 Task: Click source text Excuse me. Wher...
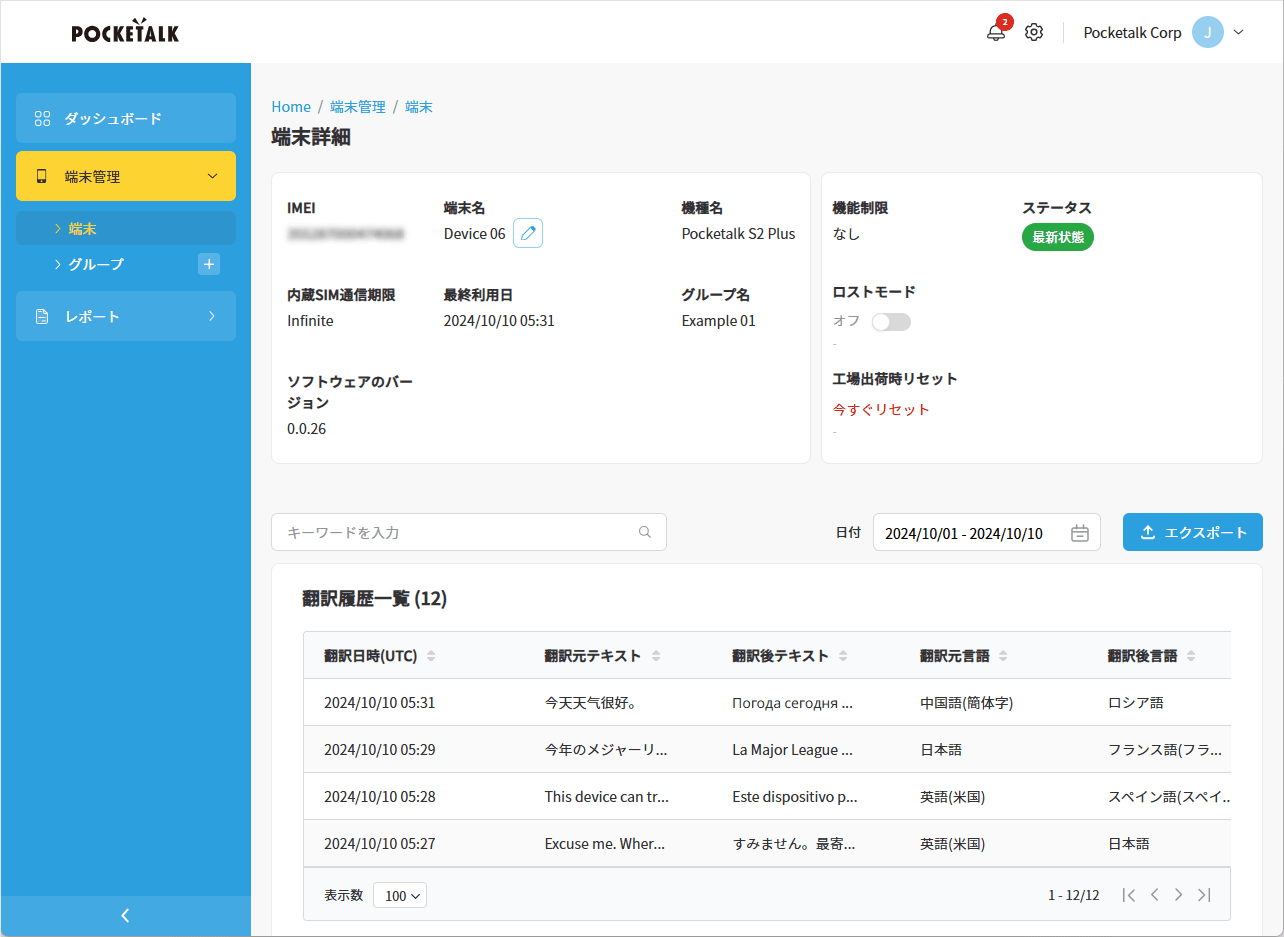coord(605,844)
